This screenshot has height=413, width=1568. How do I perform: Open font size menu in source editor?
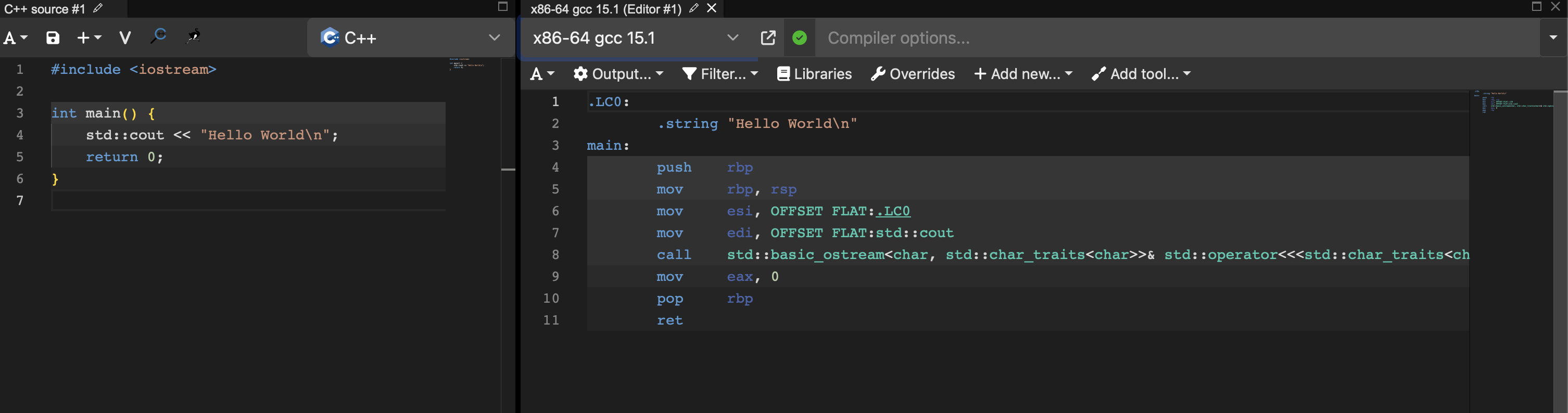pyautogui.click(x=15, y=38)
